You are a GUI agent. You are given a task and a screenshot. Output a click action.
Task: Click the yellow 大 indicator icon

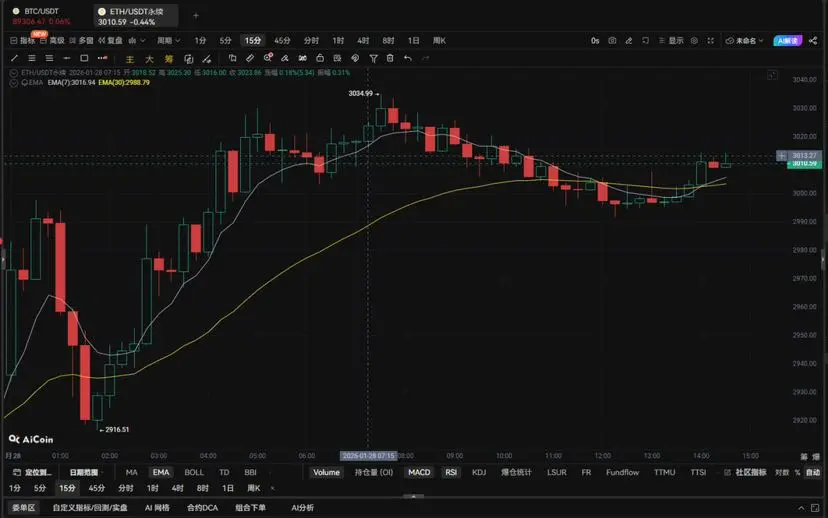[x=149, y=59]
